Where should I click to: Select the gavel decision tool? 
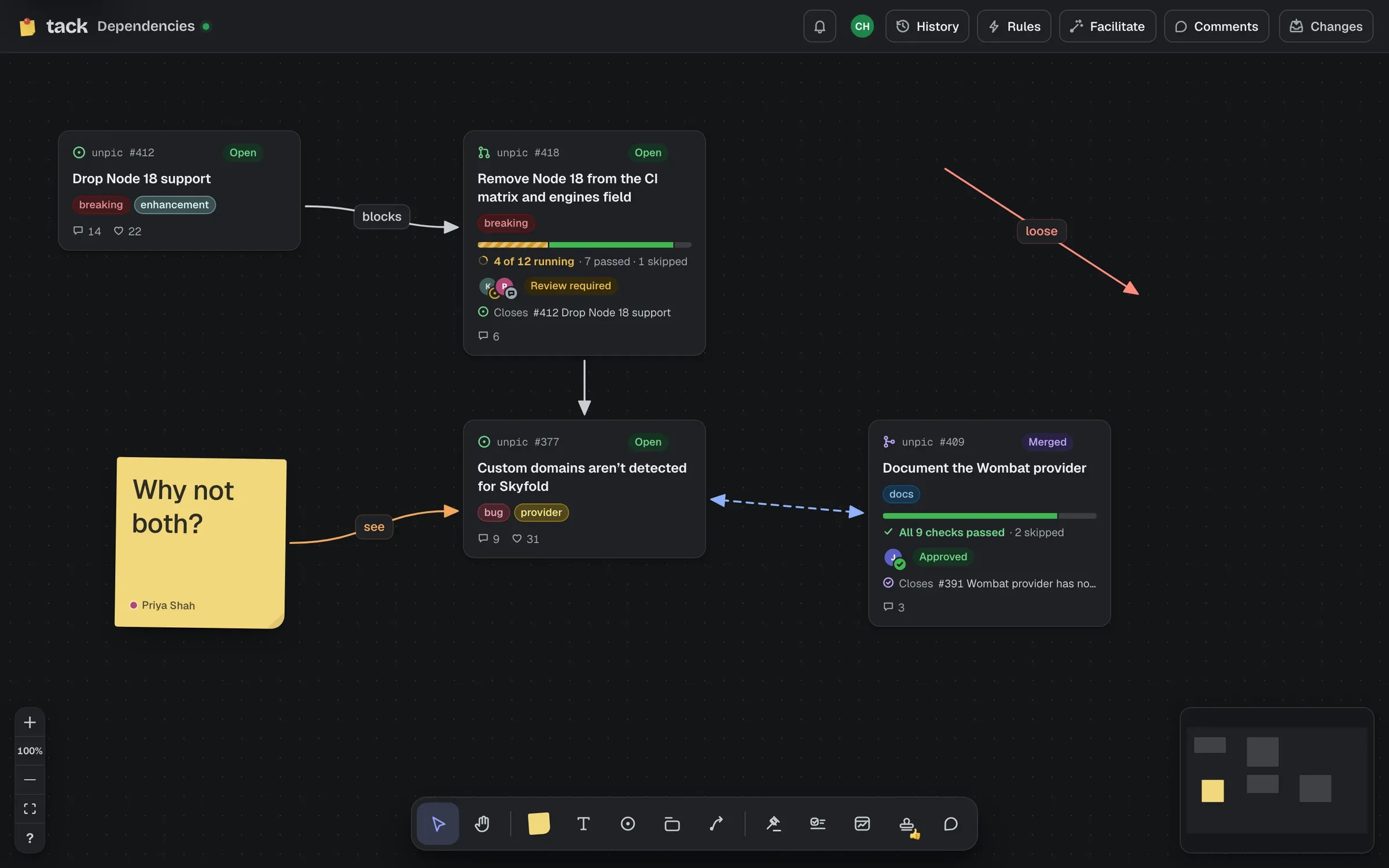click(773, 823)
